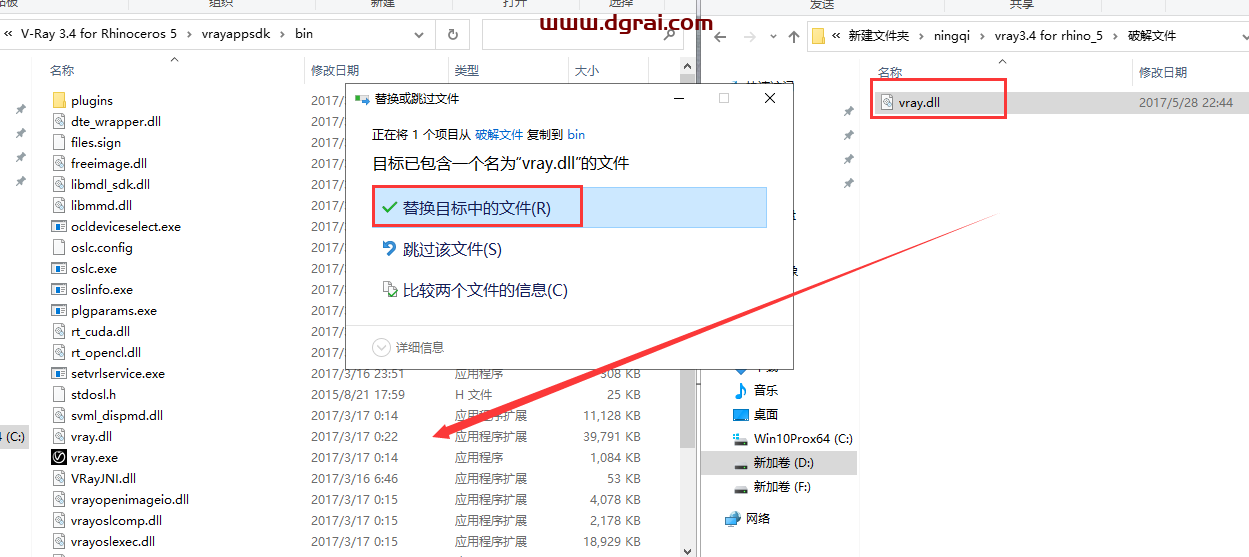Image resolution: width=1249 pixels, height=557 pixels.
Task: Click 比较两个文件的信息(C) option
Action: pos(484,290)
